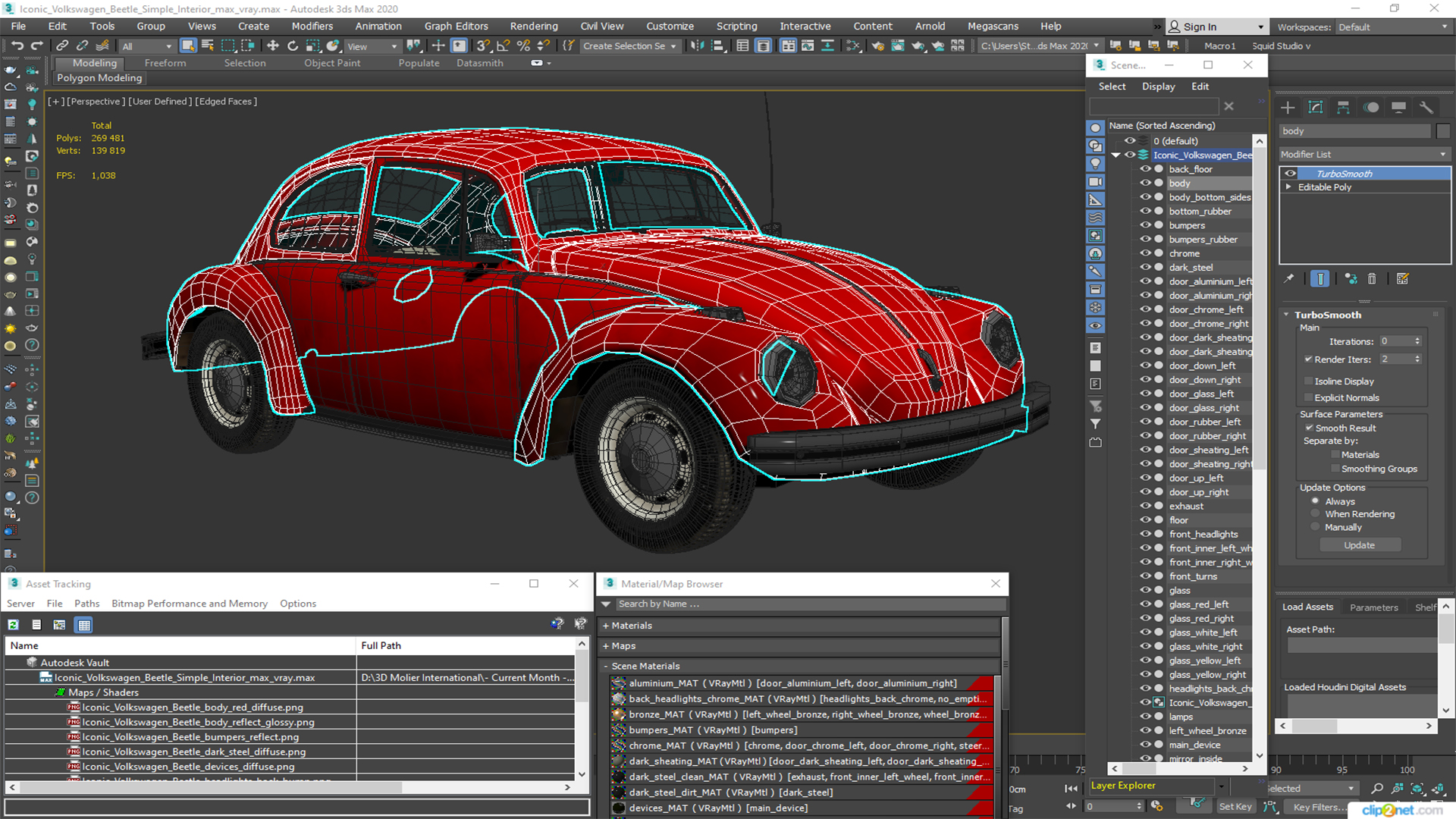Screen dimensions: 1456x819
Task: Open selection filter All dropdown
Action: (147, 46)
